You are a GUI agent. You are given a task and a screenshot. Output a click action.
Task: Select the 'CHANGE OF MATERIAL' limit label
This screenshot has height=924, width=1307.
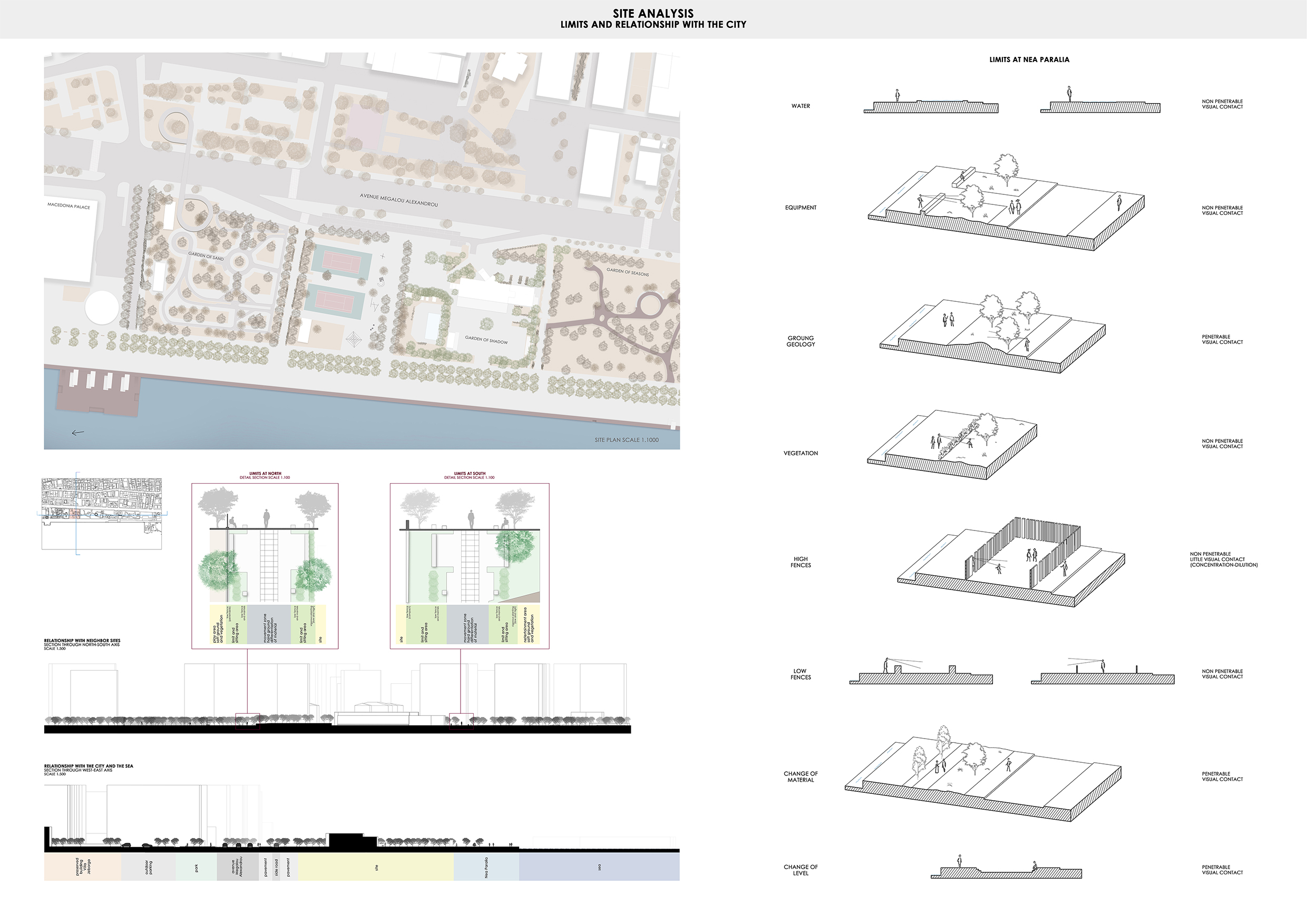[x=801, y=776]
